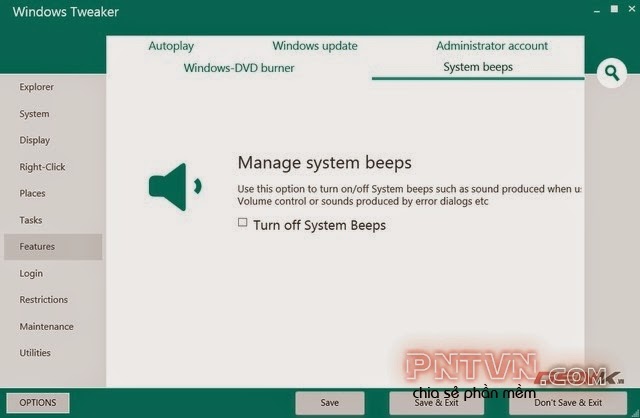Click the Save button

330,403
